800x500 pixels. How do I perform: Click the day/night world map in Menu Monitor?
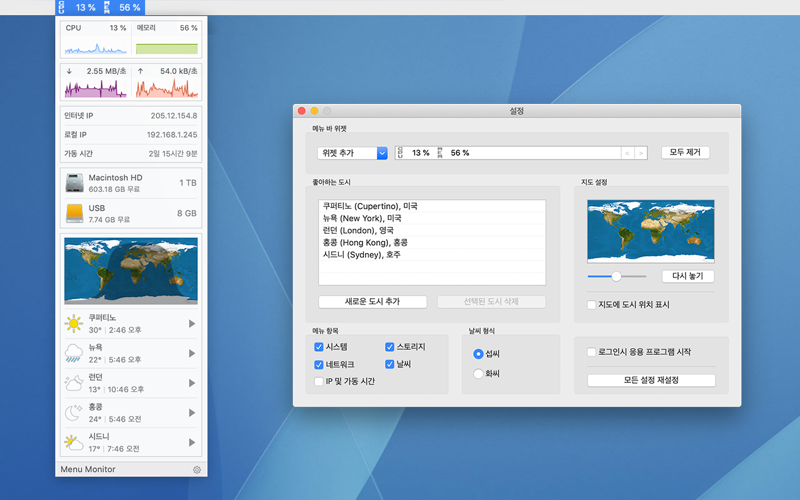coord(131,270)
